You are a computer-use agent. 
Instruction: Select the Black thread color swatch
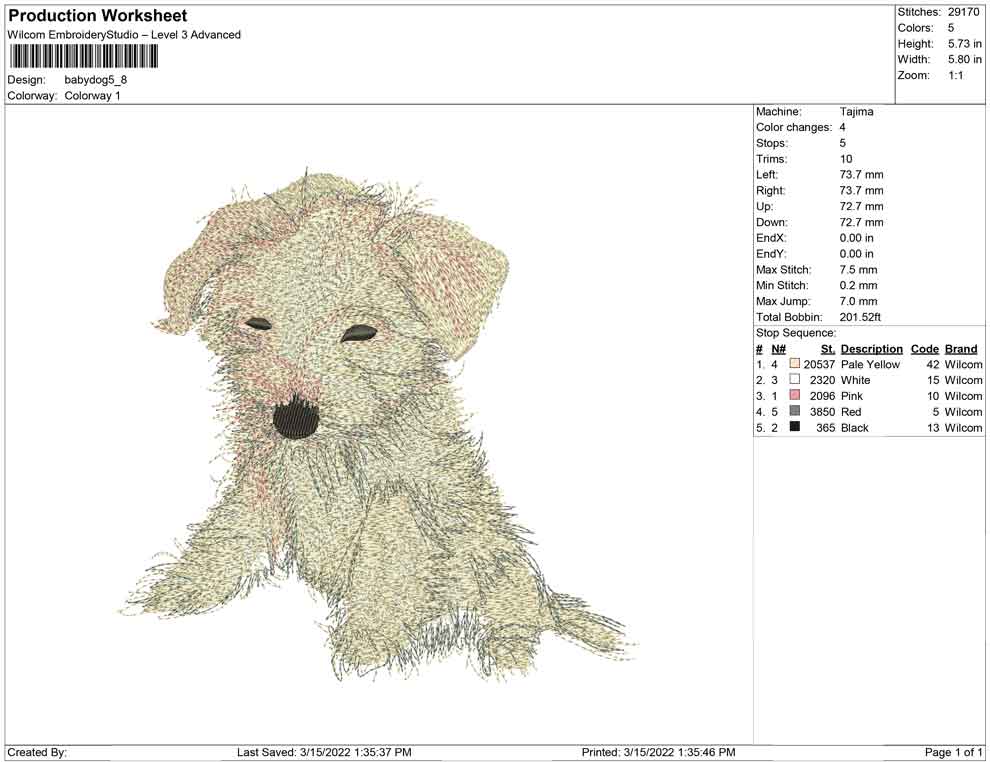794,427
